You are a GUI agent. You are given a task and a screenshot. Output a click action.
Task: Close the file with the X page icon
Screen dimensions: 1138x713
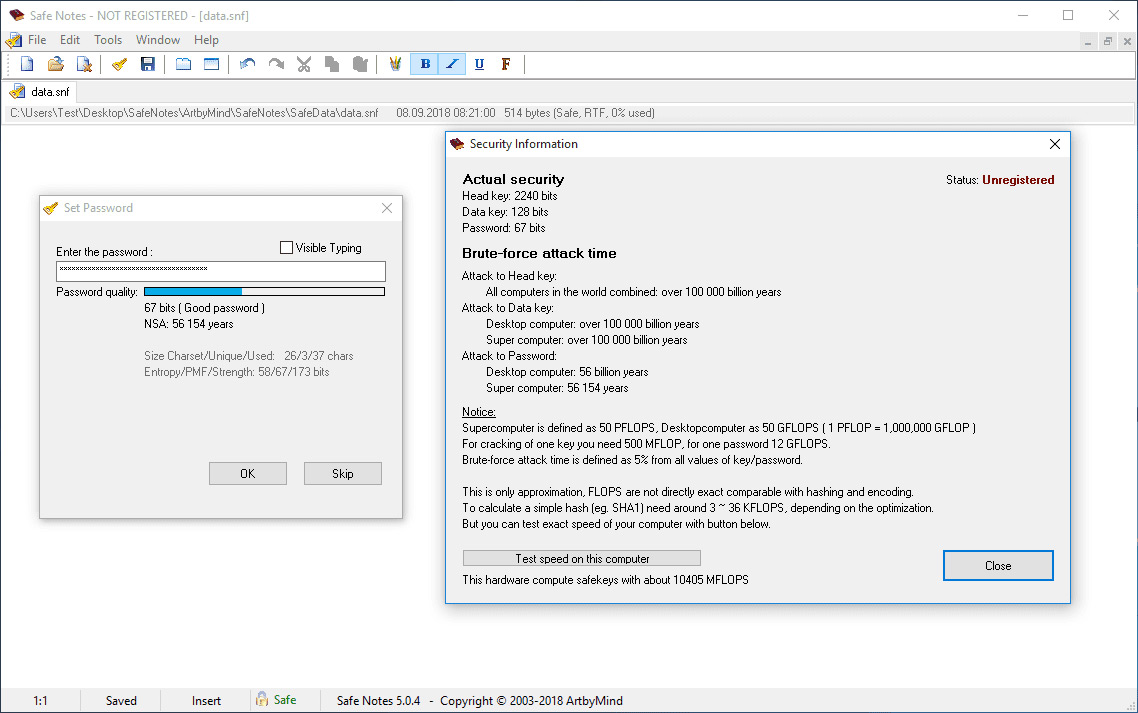(x=84, y=65)
